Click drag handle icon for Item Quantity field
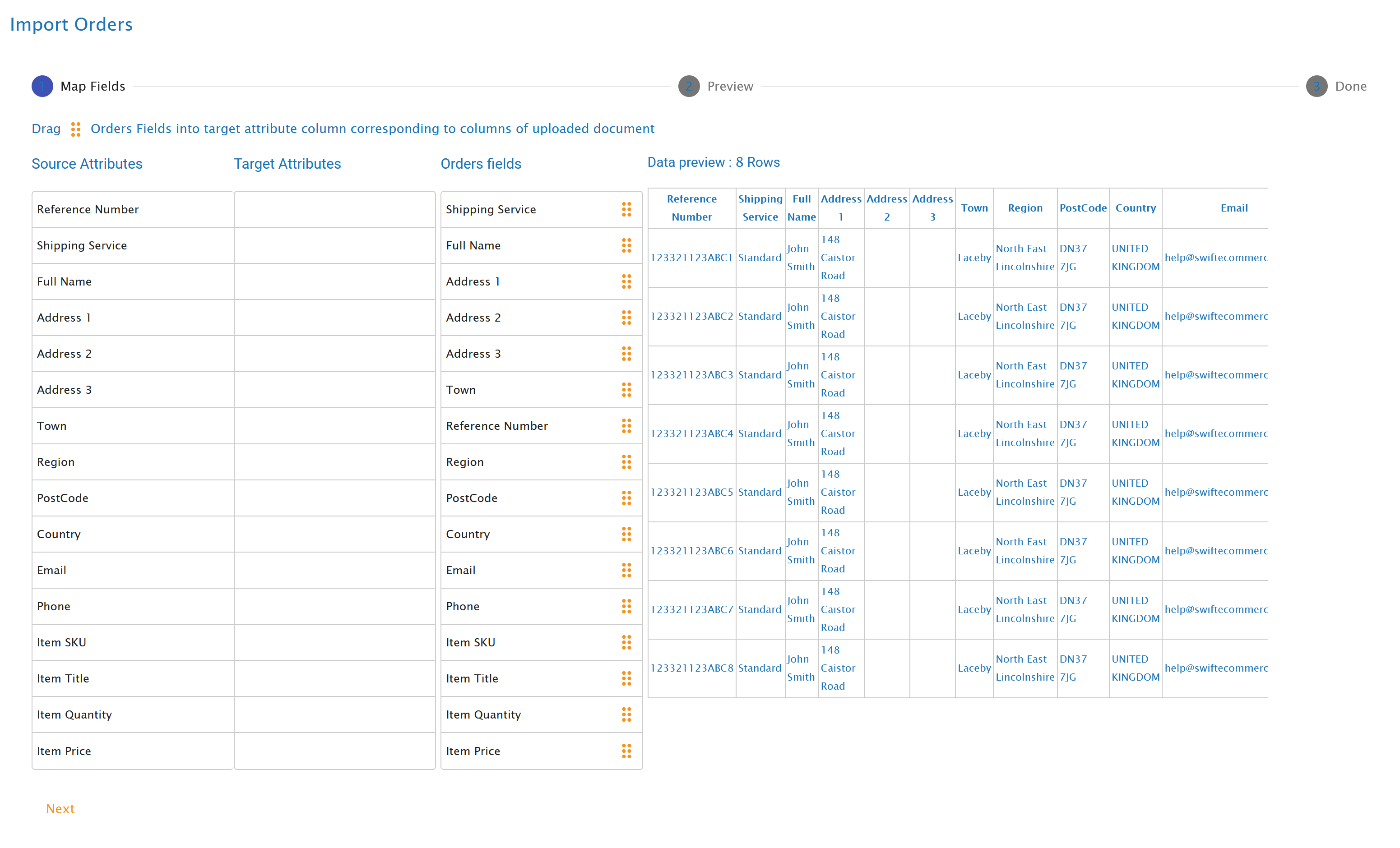Viewport: 1400px width, 848px height. tap(626, 714)
